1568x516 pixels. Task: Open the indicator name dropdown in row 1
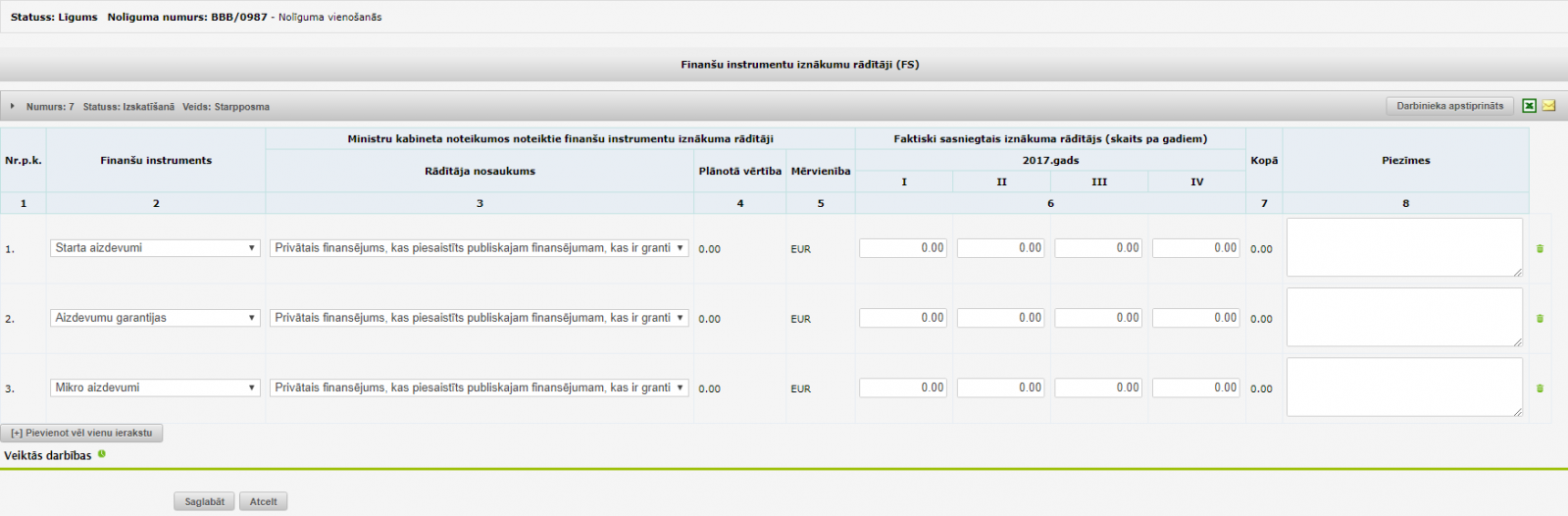[x=479, y=248]
